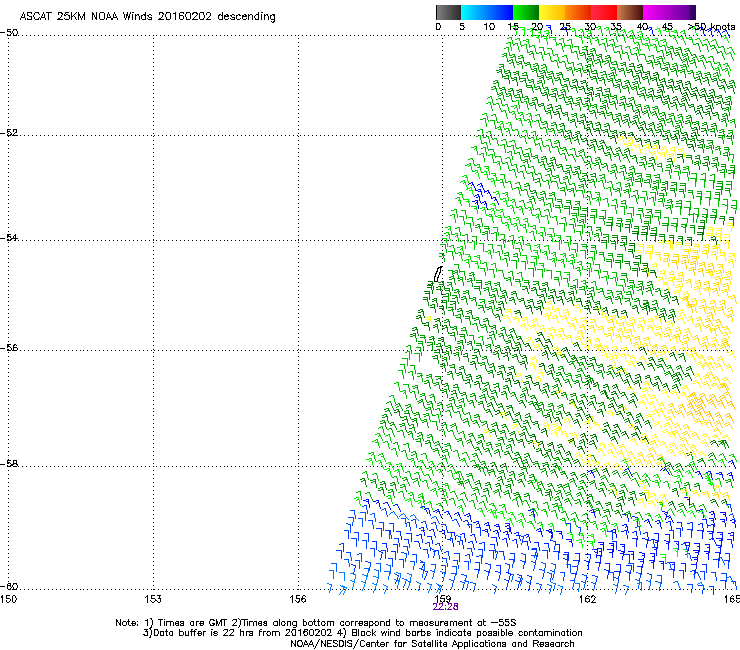
Task: Click the '162' longitude axis label
Action: tap(587, 599)
